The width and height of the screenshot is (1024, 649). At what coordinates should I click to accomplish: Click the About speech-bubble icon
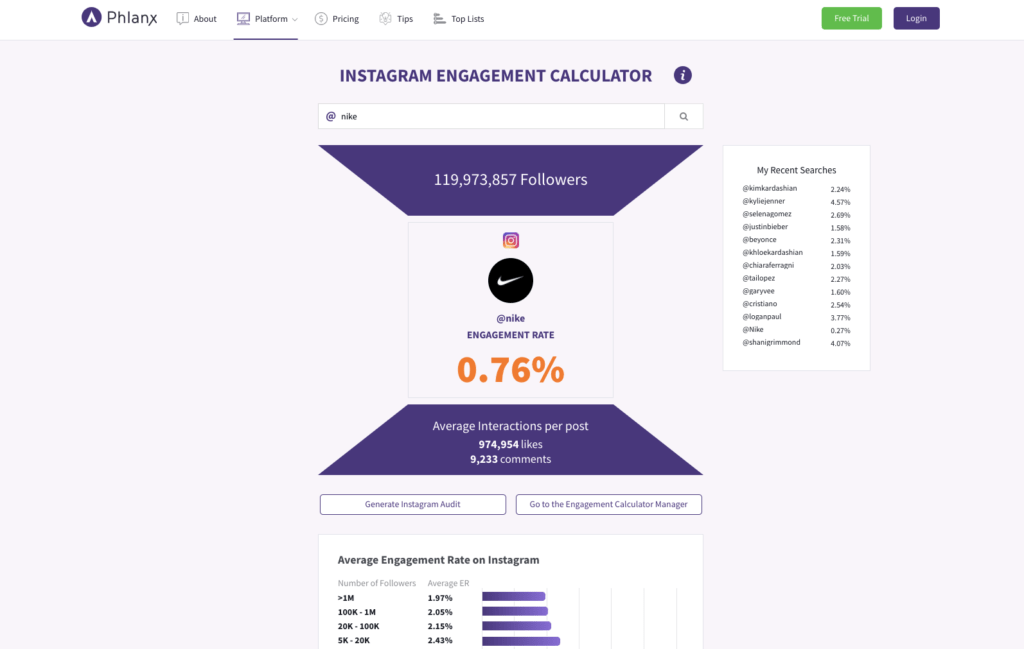click(182, 18)
